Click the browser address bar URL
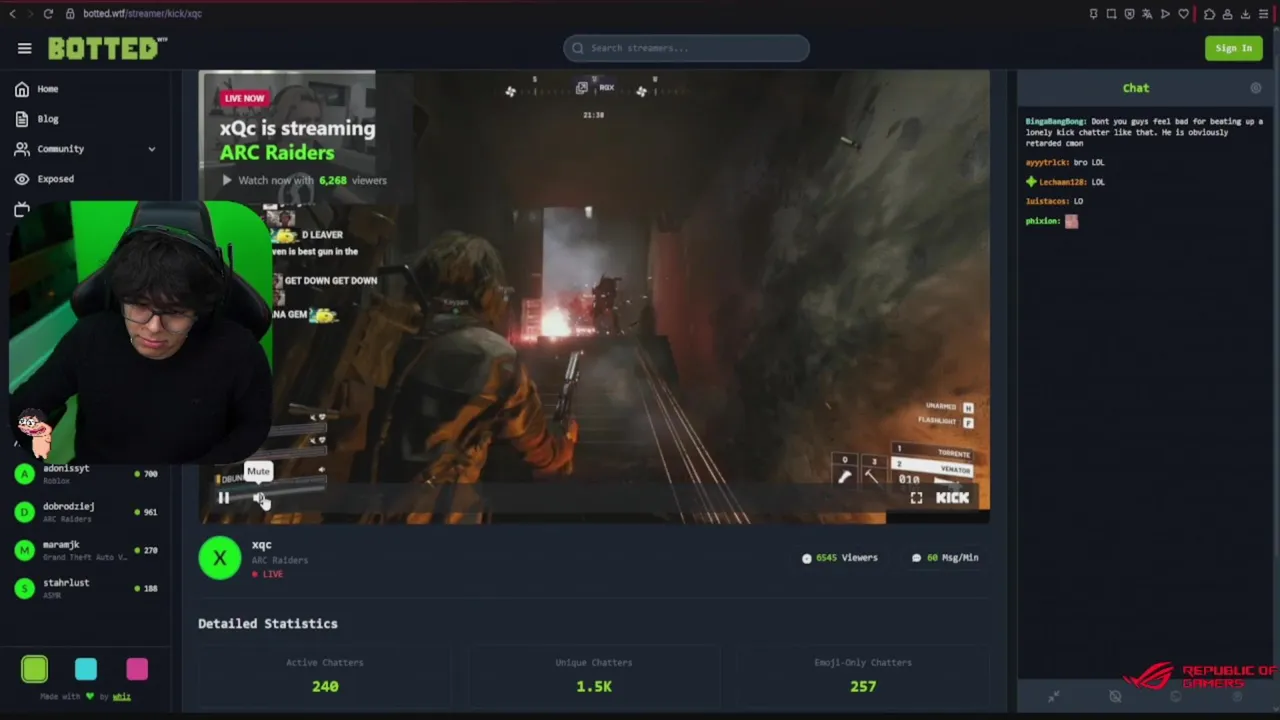Viewport: 1280px width, 720px height. pos(142,14)
